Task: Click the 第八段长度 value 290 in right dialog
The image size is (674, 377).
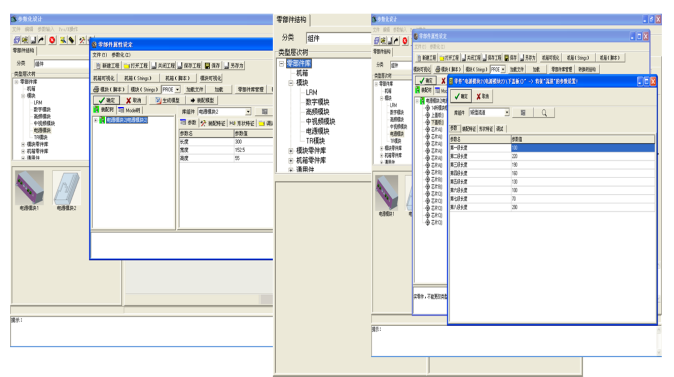Action: coord(582,207)
